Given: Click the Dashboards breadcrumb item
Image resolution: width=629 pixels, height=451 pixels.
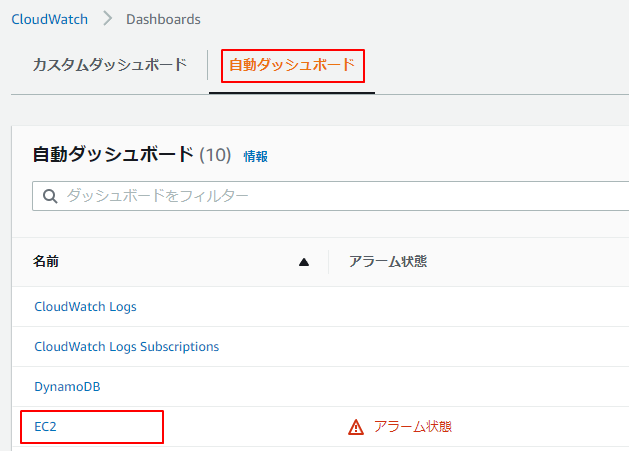Looking at the screenshot, I should (163, 19).
